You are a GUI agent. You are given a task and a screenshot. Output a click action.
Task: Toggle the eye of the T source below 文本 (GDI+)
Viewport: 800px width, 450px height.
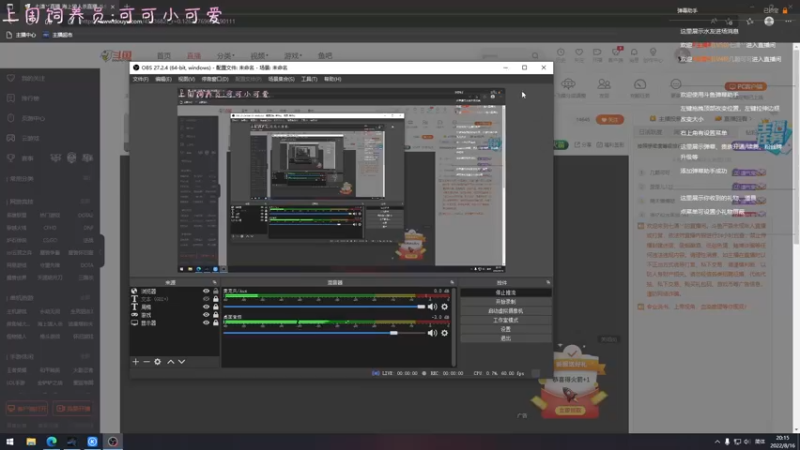(x=206, y=307)
